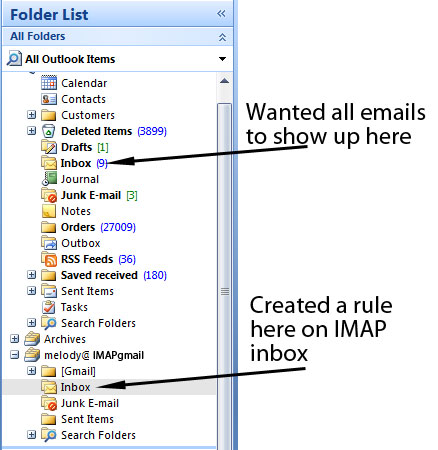
Task: Open the Outbox folder icon
Action: coord(49,243)
